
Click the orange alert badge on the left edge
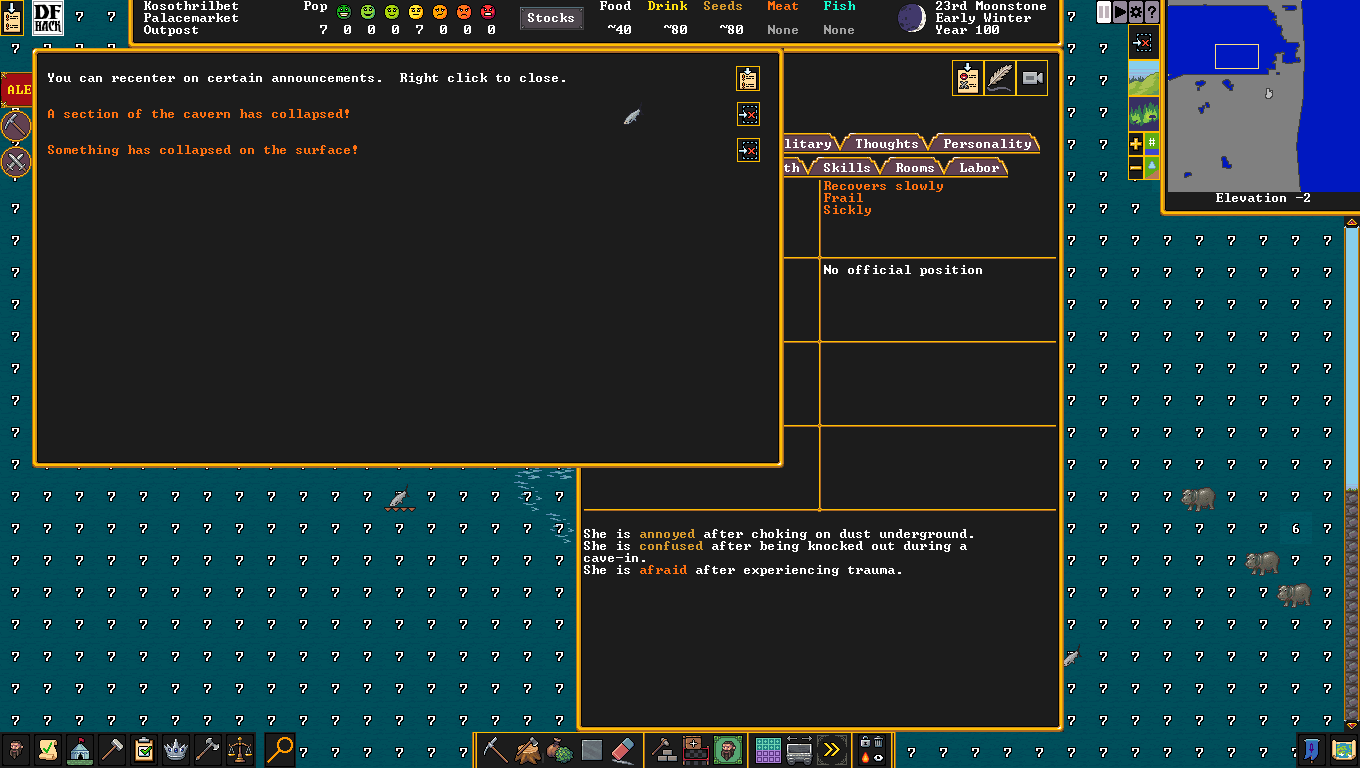point(17,89)
